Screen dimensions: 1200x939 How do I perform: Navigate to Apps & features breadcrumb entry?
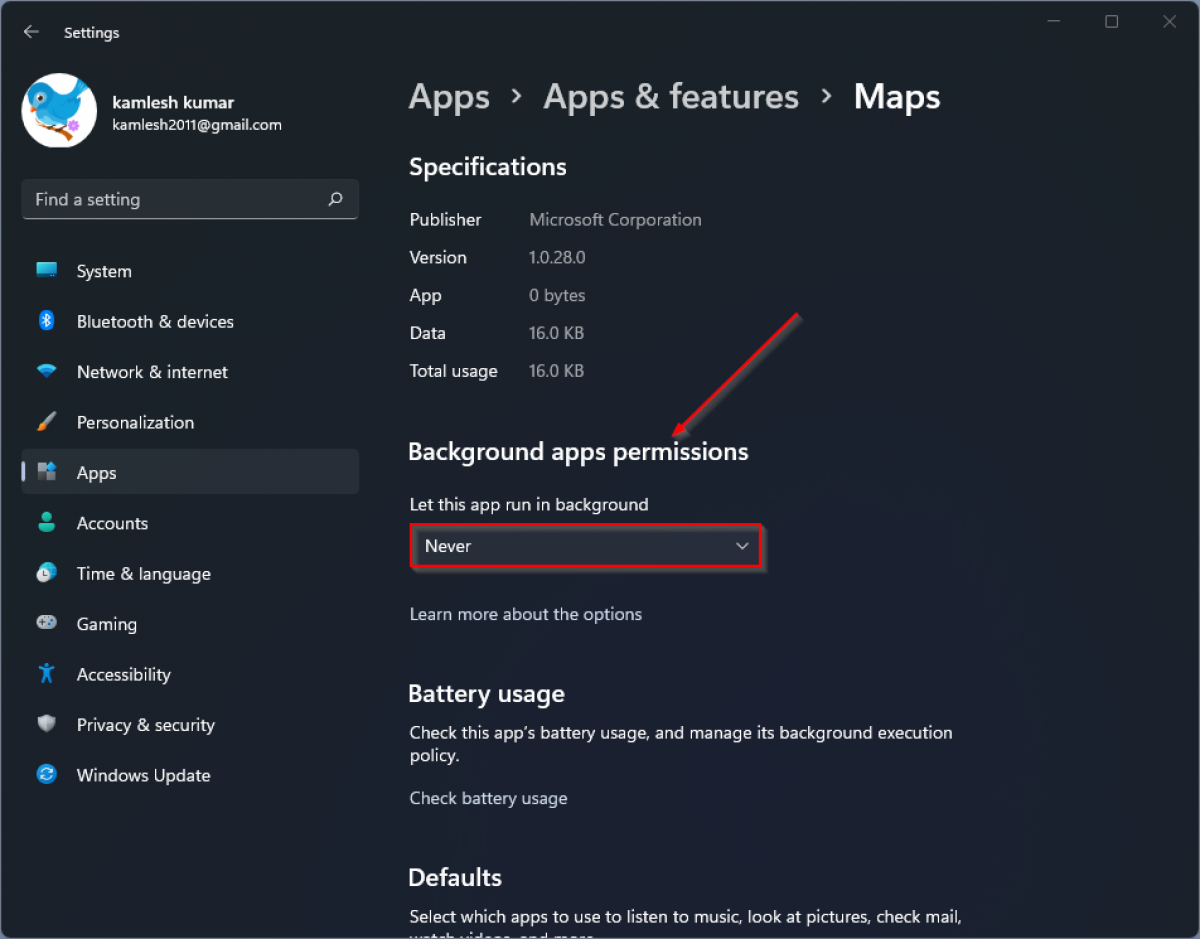[670, 96]
